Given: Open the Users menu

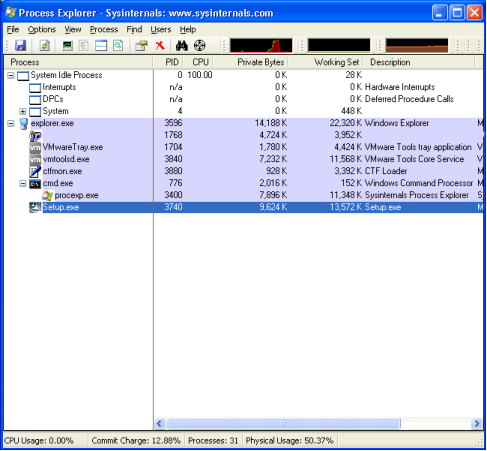Looking at the screenshot, I should (161, 29).
